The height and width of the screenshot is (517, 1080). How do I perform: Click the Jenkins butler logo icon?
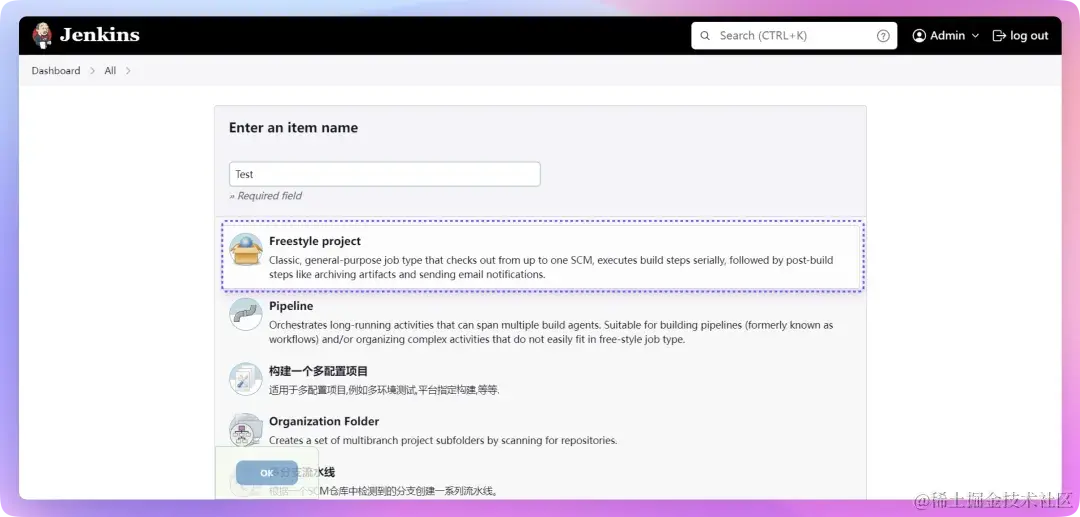pos(42,35)
